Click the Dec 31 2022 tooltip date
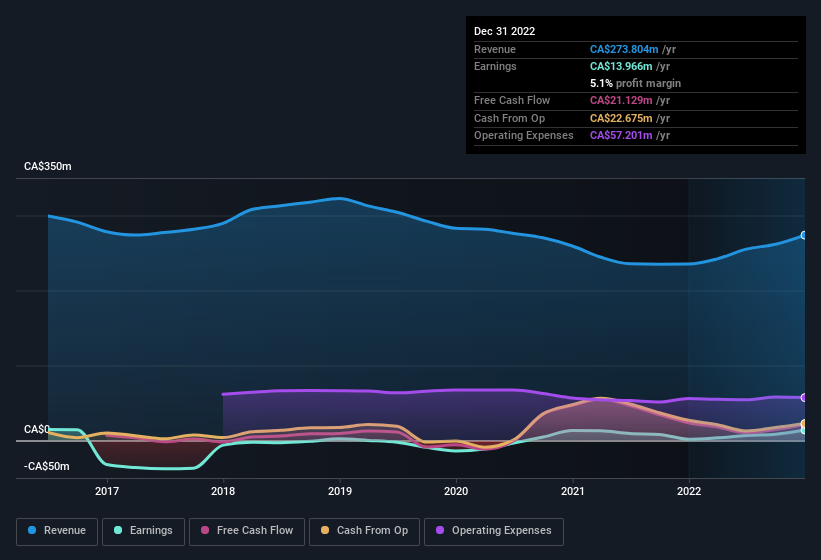Image resolution: width=821 pixels, height=560 pixels. pos(504,31)
